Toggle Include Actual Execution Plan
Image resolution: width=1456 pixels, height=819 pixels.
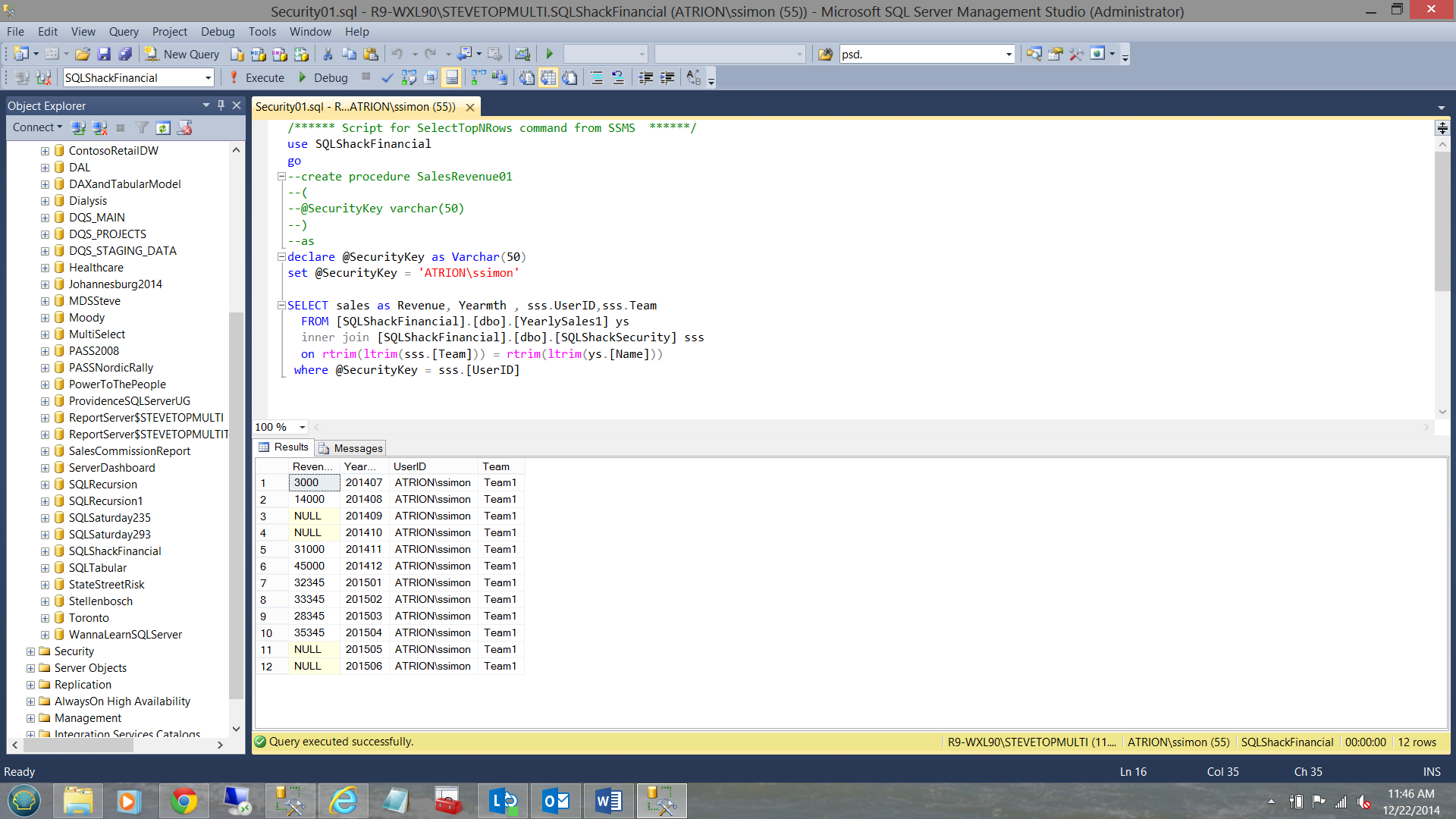(478, 77)
